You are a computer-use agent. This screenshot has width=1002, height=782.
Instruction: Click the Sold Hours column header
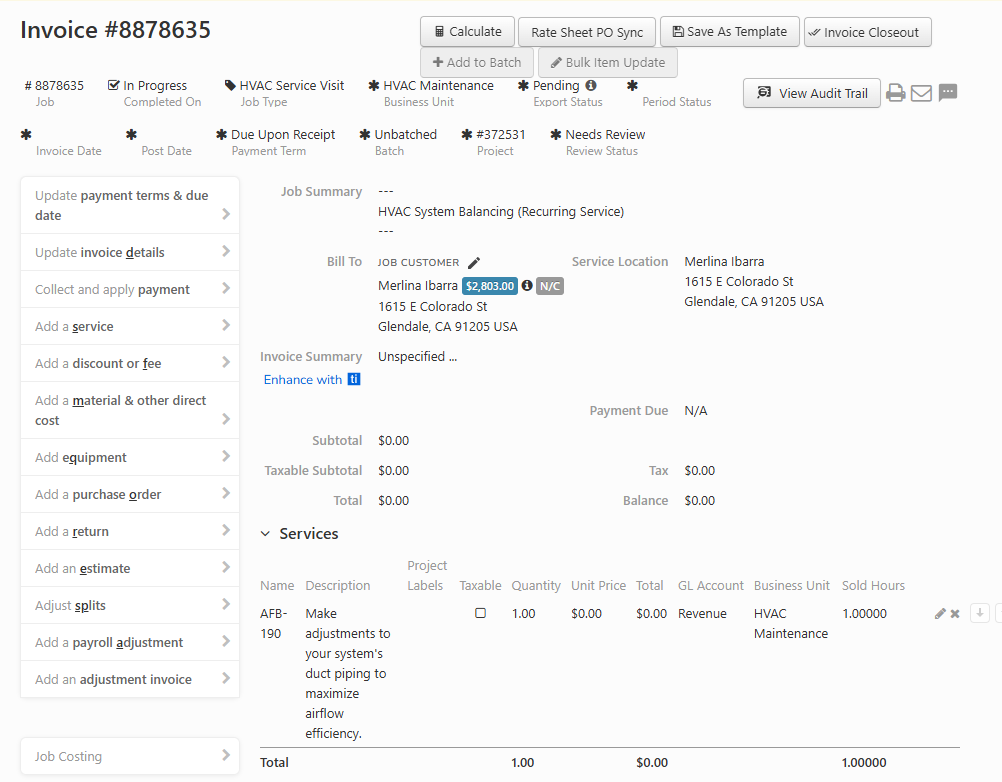[873, 585]
